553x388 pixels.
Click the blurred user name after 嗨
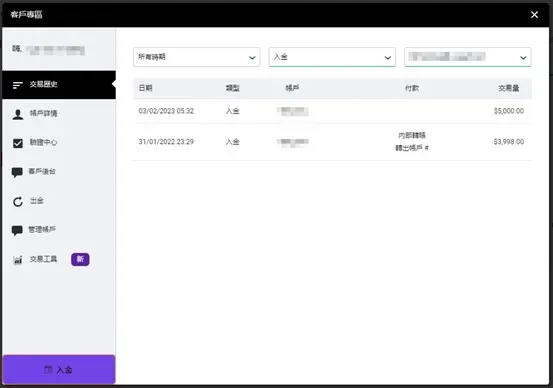55,50
